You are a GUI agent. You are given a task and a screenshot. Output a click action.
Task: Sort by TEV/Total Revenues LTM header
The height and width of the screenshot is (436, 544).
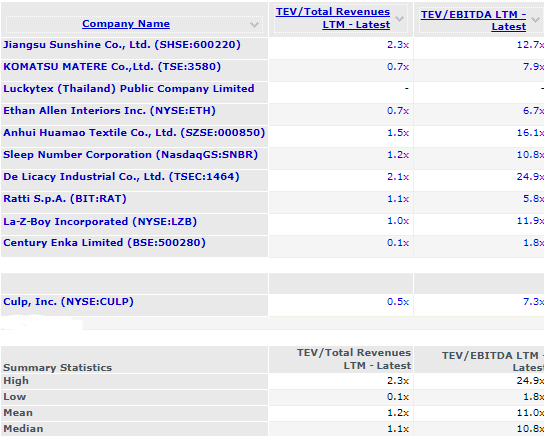tap(333, 18)
